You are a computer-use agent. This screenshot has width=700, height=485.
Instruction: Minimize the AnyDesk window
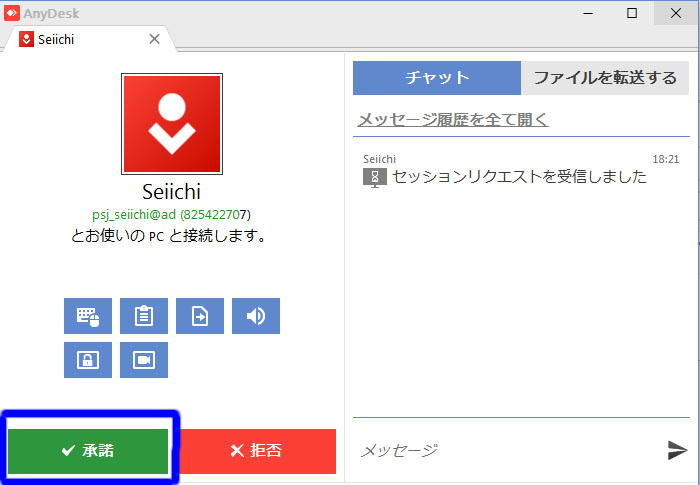[588, 13]
